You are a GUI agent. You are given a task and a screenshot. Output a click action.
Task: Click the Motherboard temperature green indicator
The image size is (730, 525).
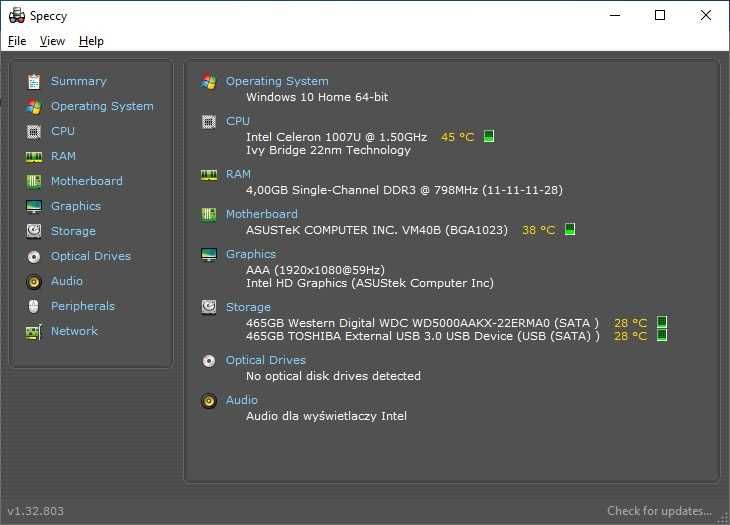click(x=570, y=229)
